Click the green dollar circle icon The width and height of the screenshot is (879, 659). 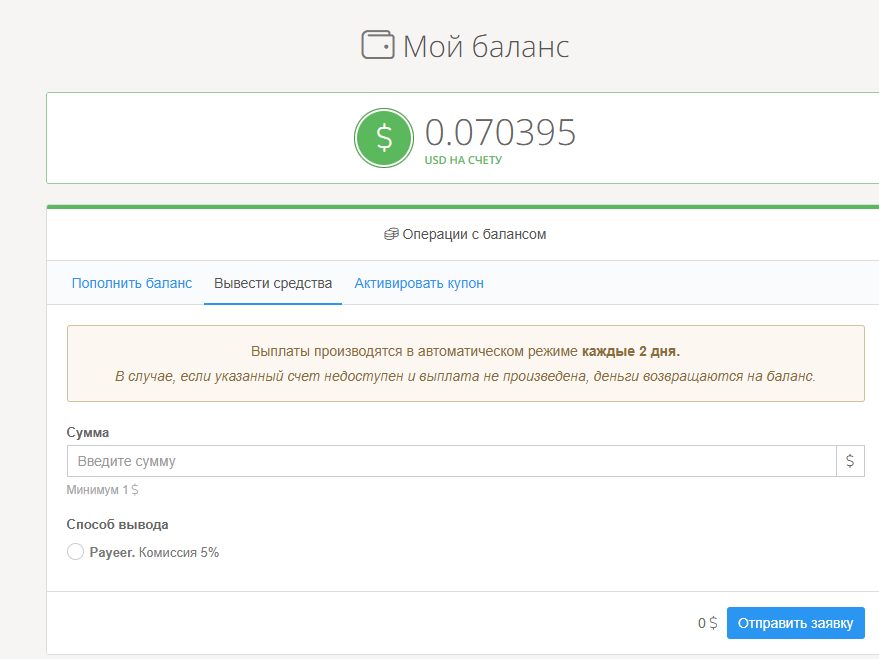(x=383, y=138)
